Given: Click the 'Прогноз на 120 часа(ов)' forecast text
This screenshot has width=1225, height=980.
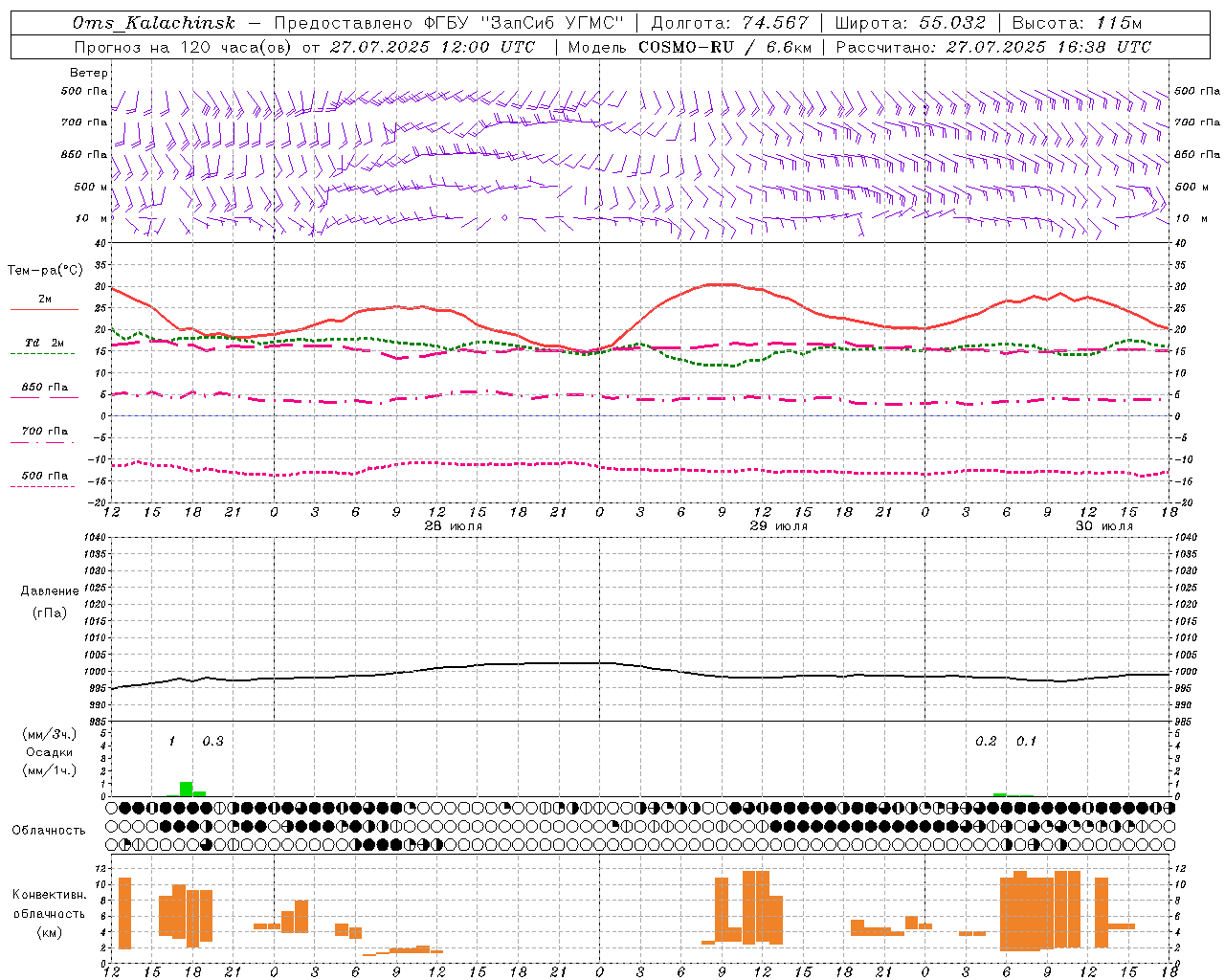Looking at the screenshot, I should [184, 47].
